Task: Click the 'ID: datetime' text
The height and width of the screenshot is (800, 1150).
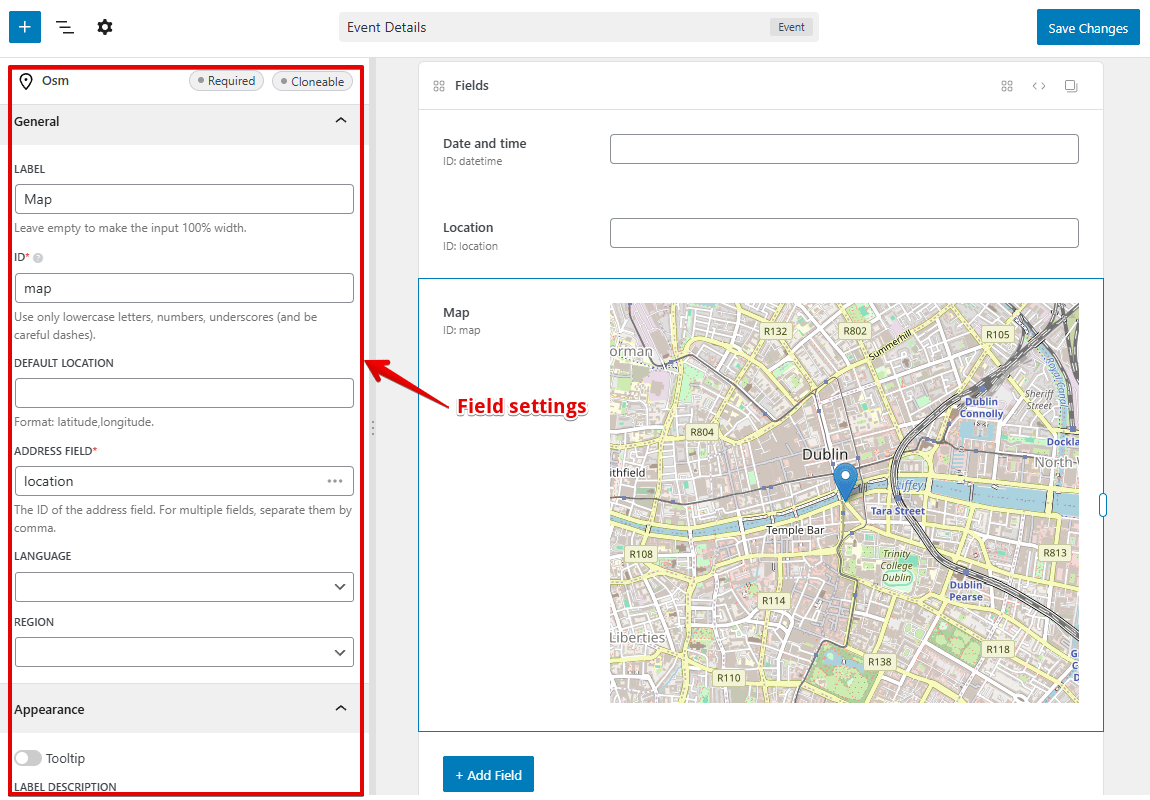Action: coord(472,161)
